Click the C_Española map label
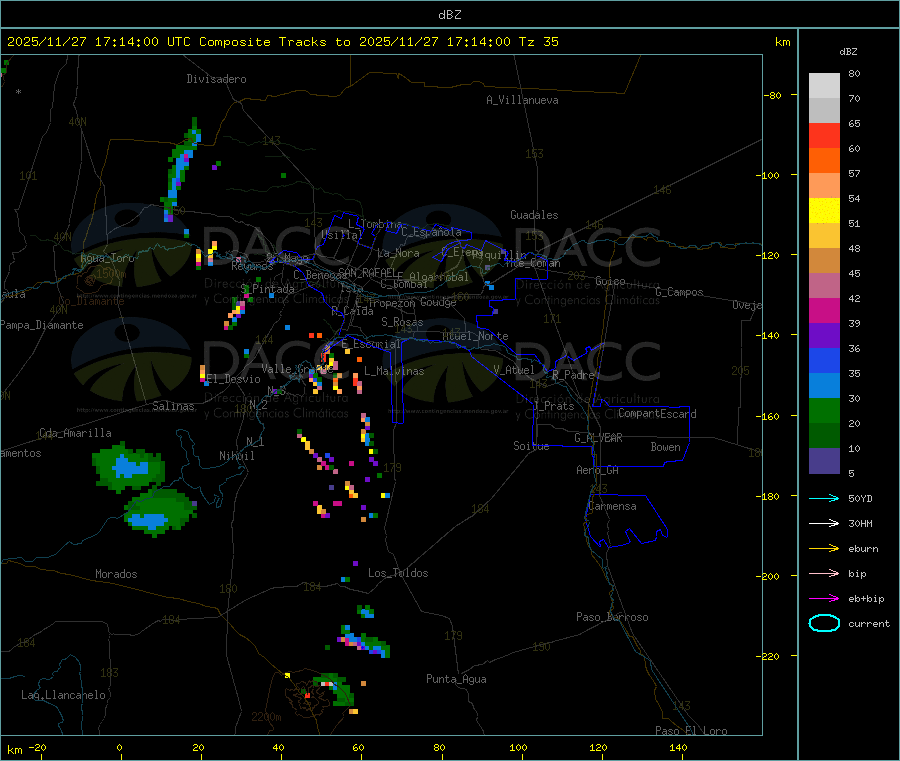The width and height of the screenshot is (900, 761). (x=431, y=232)
